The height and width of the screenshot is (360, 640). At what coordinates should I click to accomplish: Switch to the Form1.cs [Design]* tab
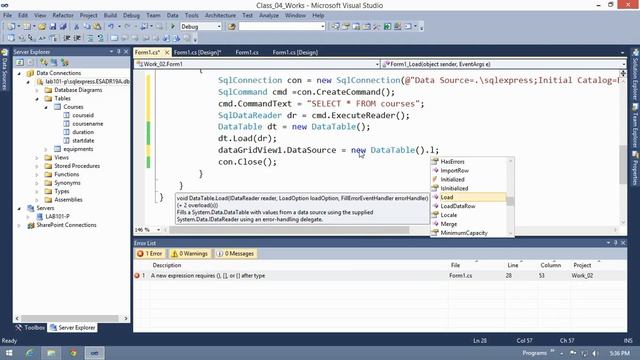(x=198, y=52)
